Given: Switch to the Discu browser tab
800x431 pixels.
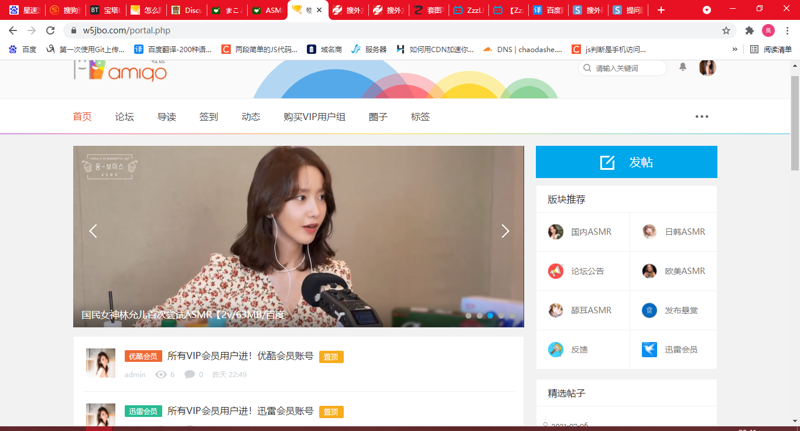Looking at the screenshot, I should (x=187, y=10).
